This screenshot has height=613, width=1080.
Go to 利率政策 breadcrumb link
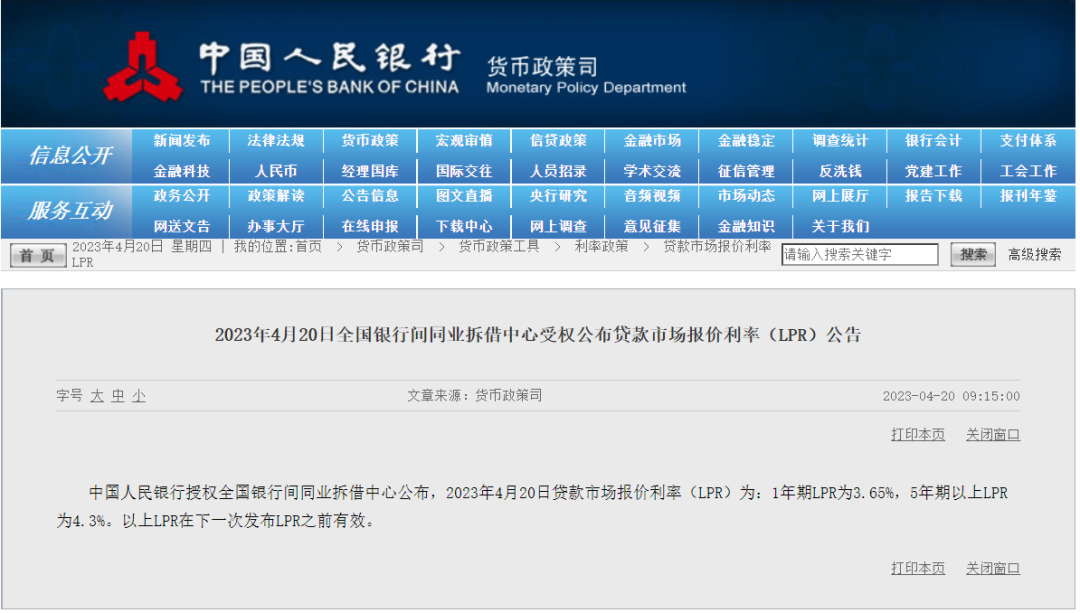[602, 247]
